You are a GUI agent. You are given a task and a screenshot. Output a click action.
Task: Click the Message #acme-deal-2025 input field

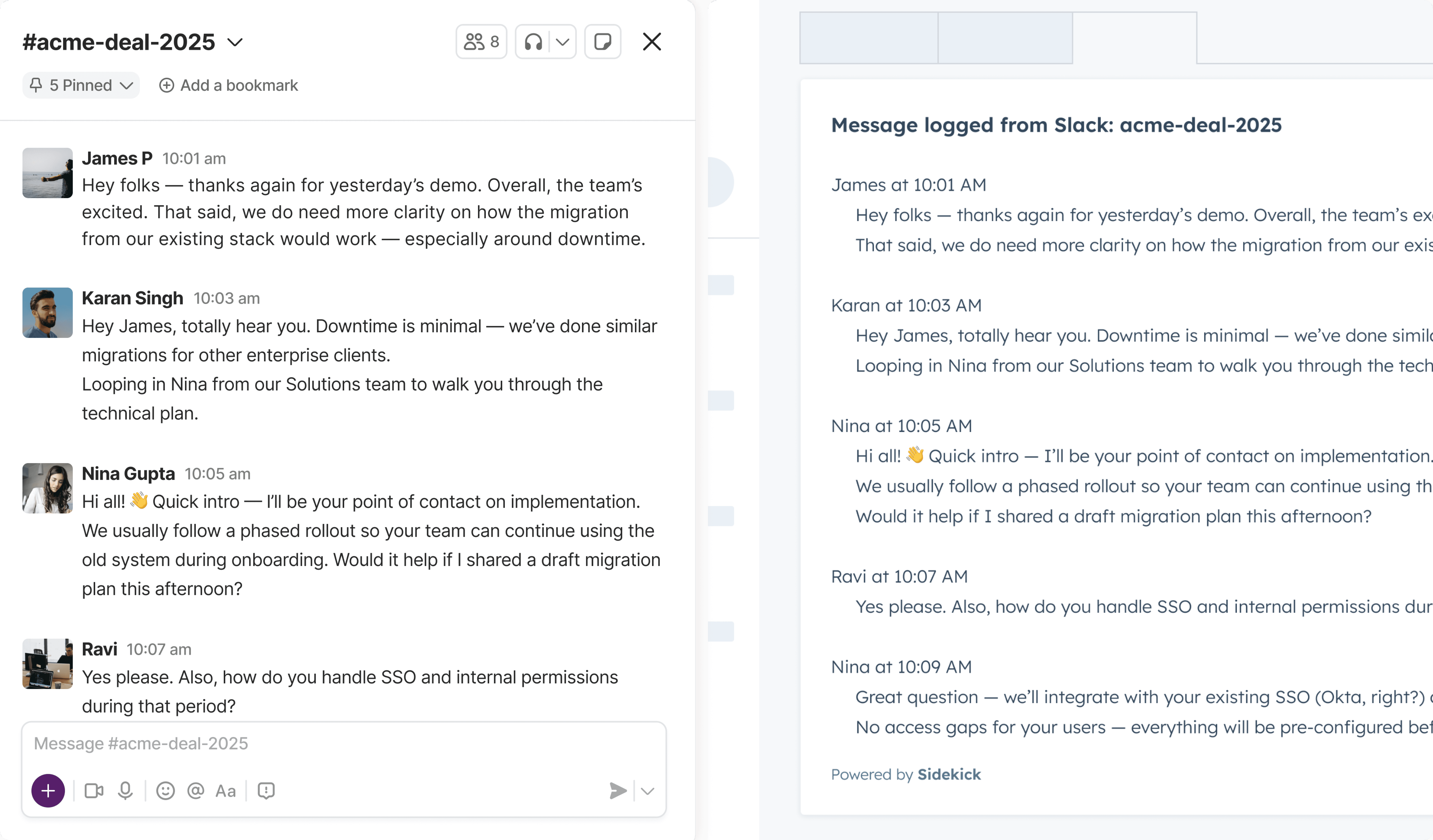pyautogui.click(x=344, y=743)
